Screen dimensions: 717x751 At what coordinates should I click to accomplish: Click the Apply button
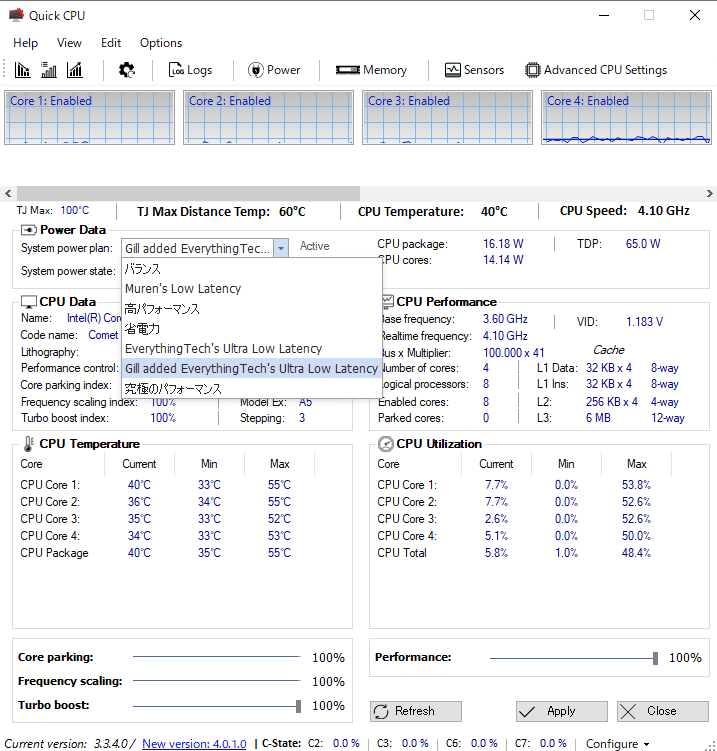562,711
